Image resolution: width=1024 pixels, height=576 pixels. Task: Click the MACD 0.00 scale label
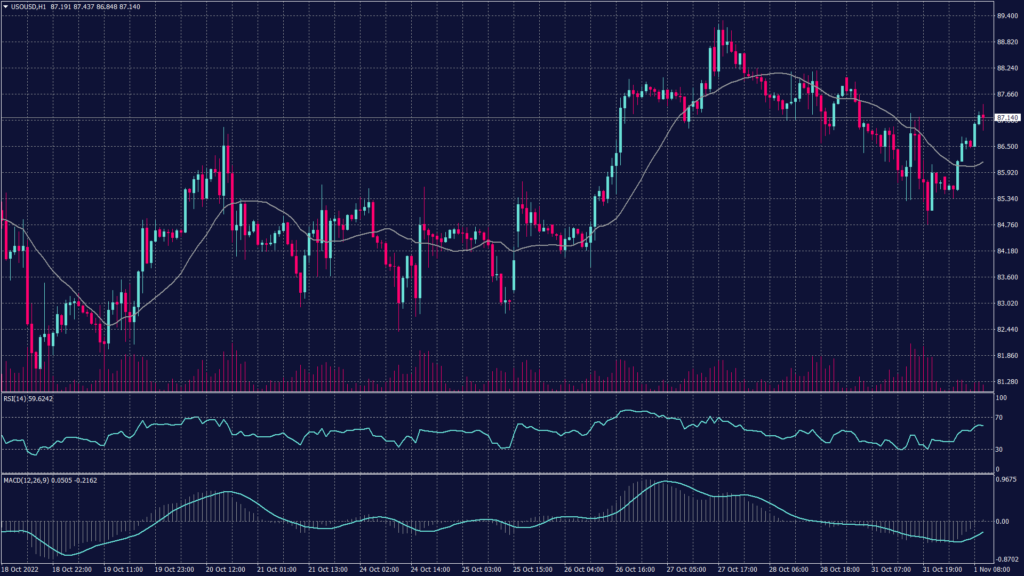click(1001, 521)
